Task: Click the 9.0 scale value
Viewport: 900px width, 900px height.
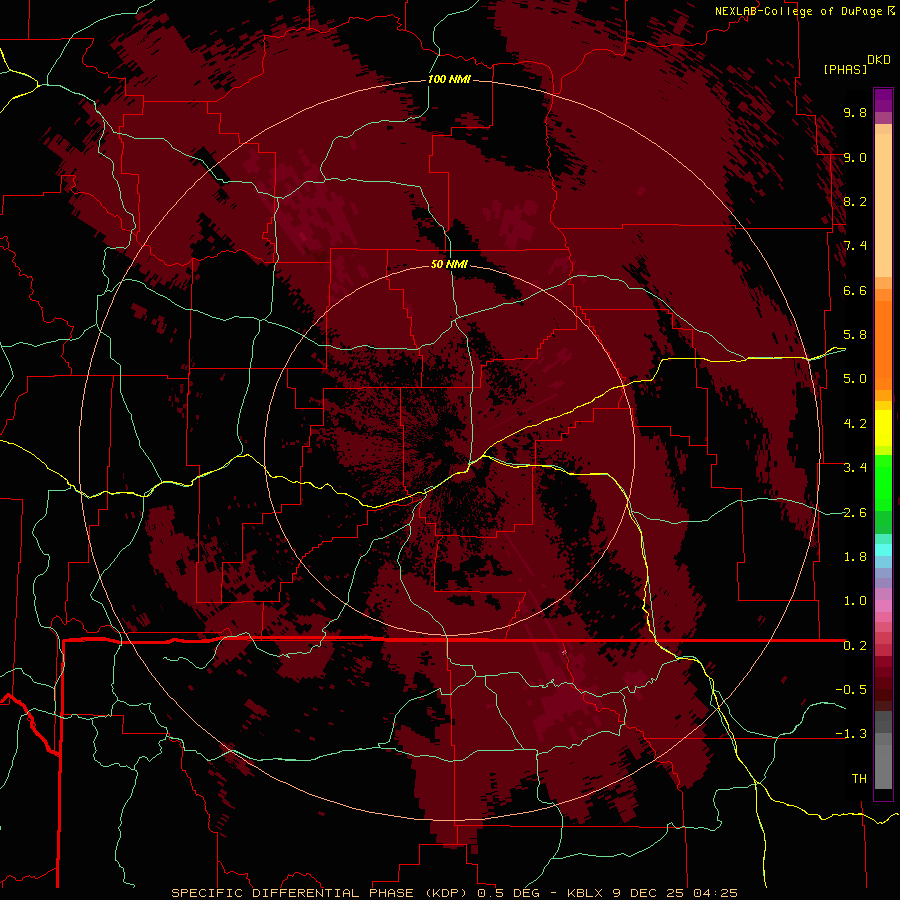Action: (855, 157)
